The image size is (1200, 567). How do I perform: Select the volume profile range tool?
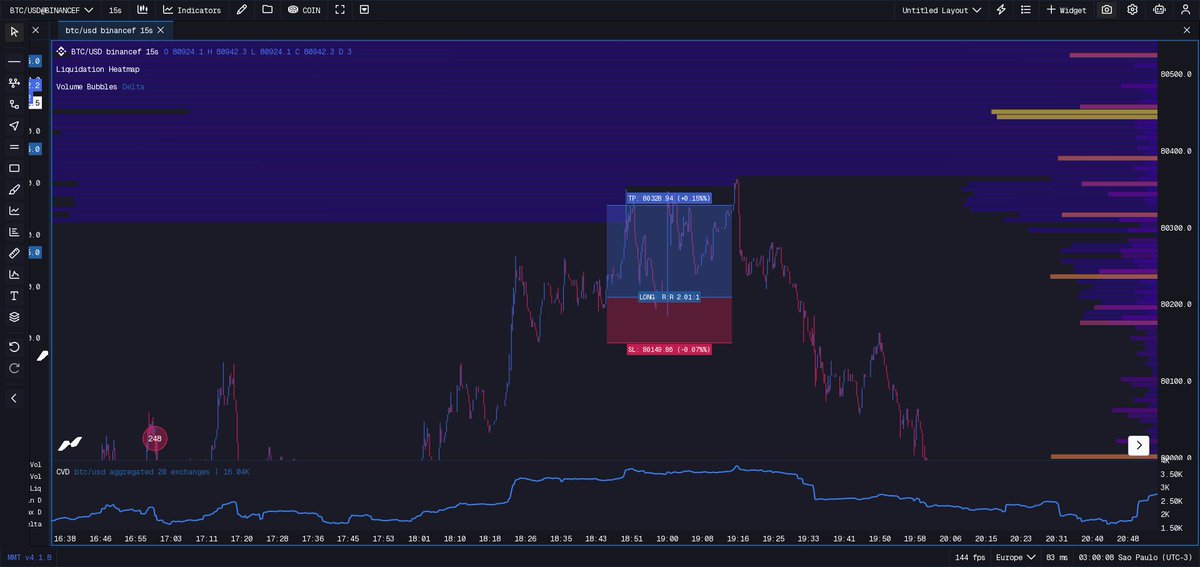pyautogui.click(x=14, y=232)
